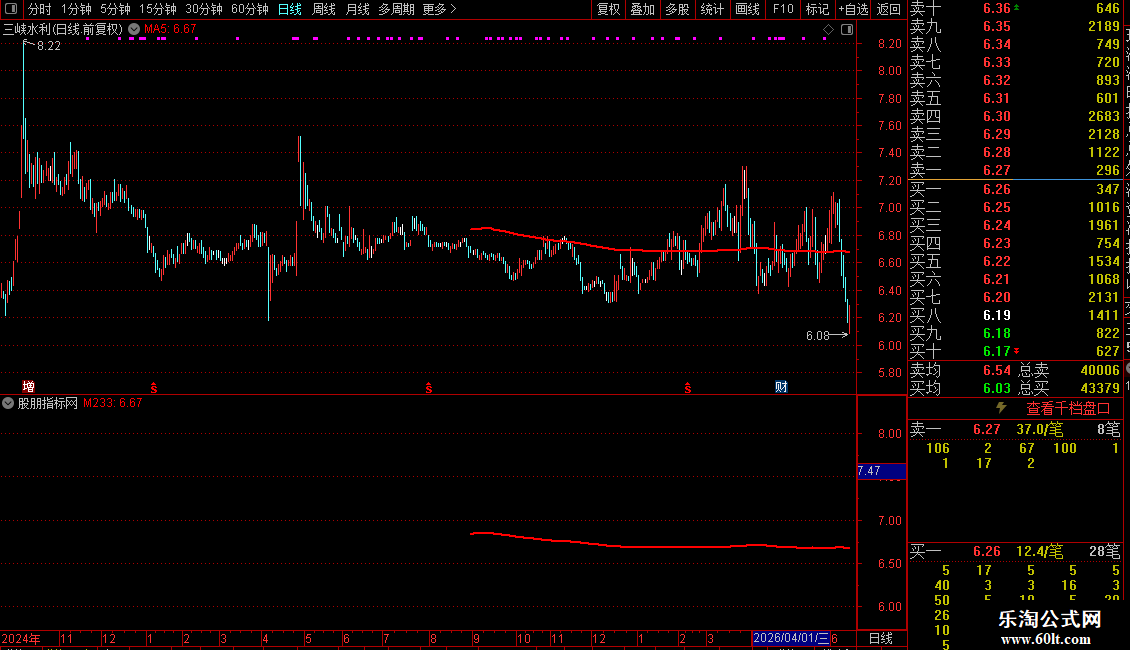Open the dropdown beside 三峡水利(日线.前复权) title
Image resolution: width=1130 pixels, height=650 pixels.
coord(134,29)
